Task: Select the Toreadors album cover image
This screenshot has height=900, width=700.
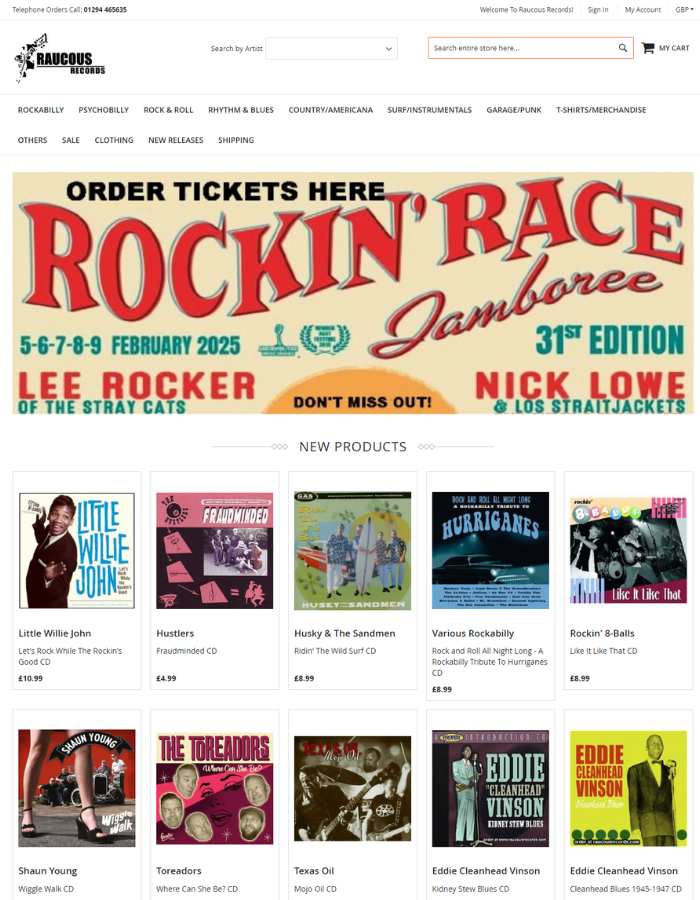Action: pos(215,788)
